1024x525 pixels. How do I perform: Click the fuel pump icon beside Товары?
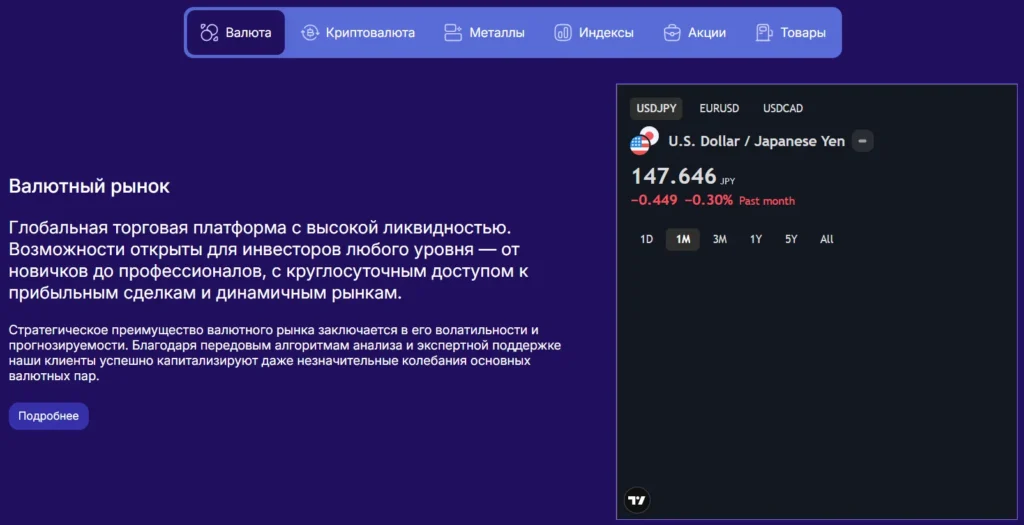764,33
